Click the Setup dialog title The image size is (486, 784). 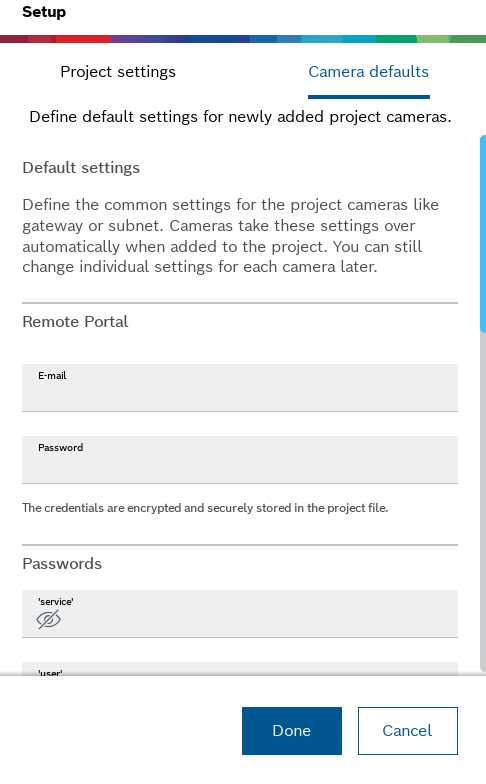tap(44, 12)
